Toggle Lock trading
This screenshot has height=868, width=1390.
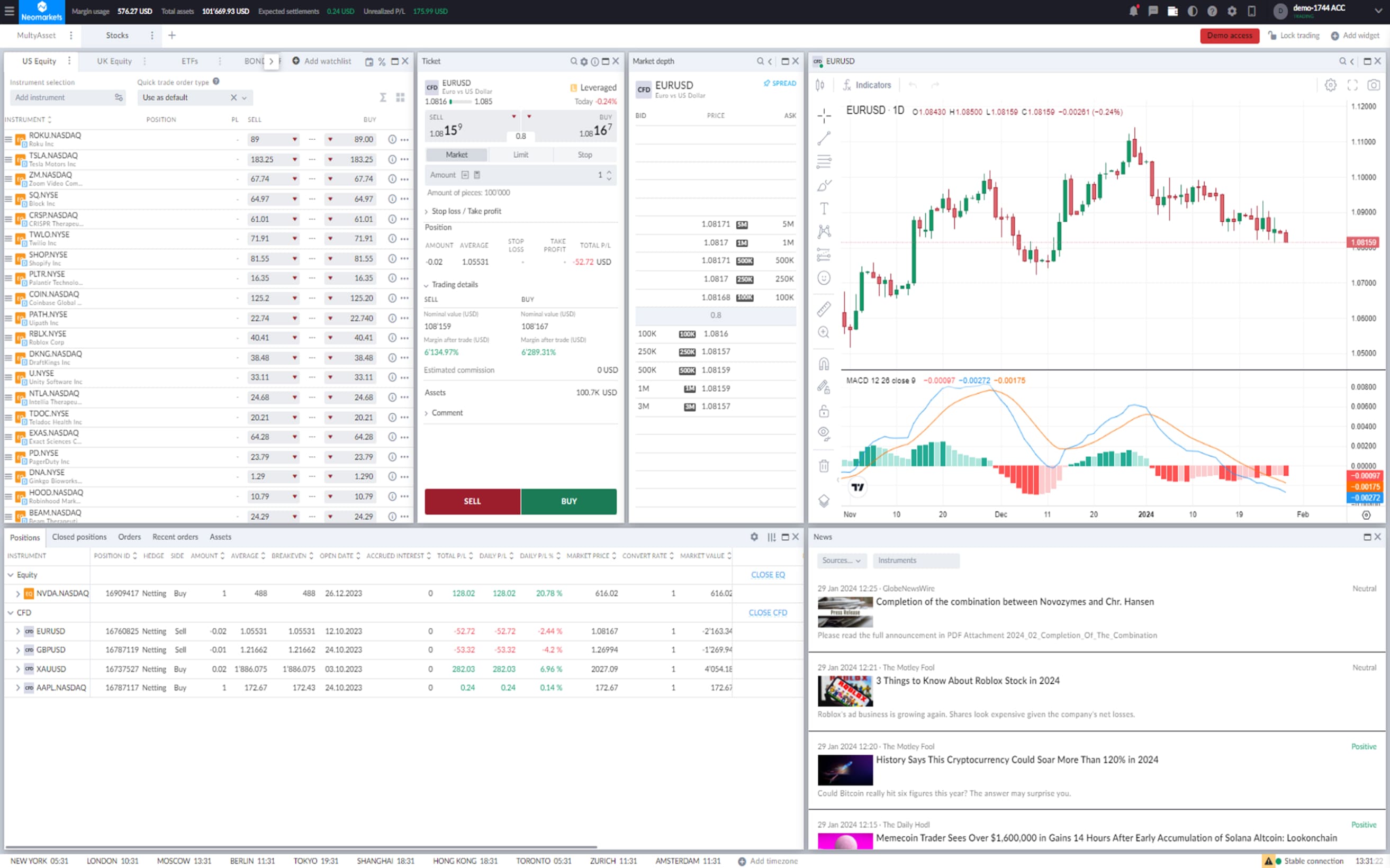pos(1294,35)
